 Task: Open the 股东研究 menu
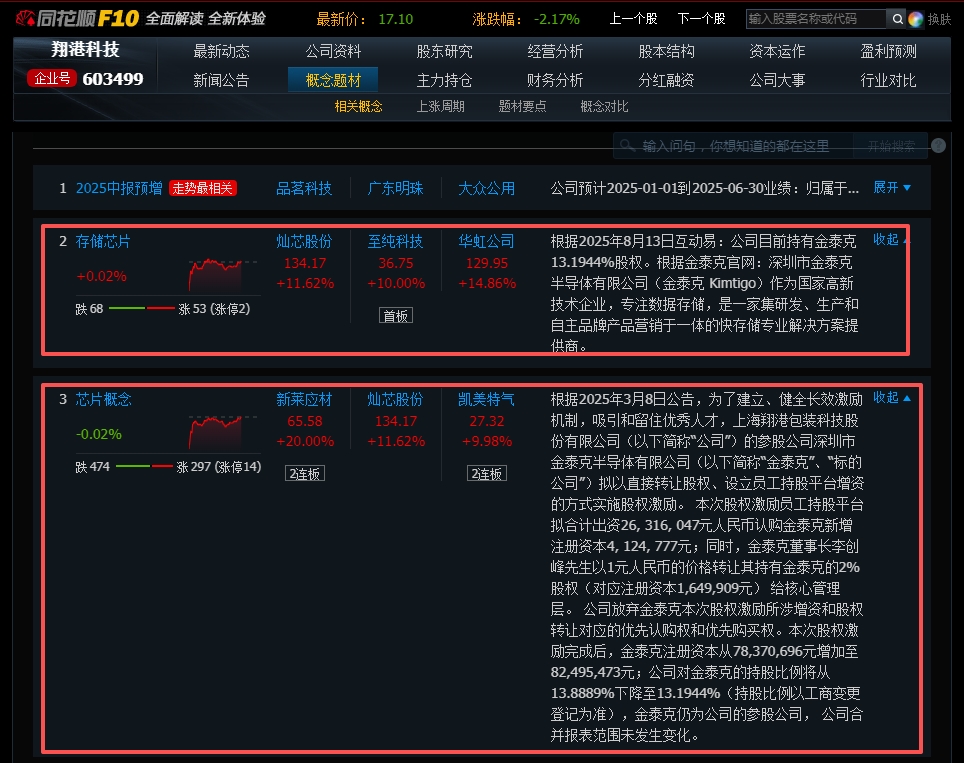click(444, 51)
